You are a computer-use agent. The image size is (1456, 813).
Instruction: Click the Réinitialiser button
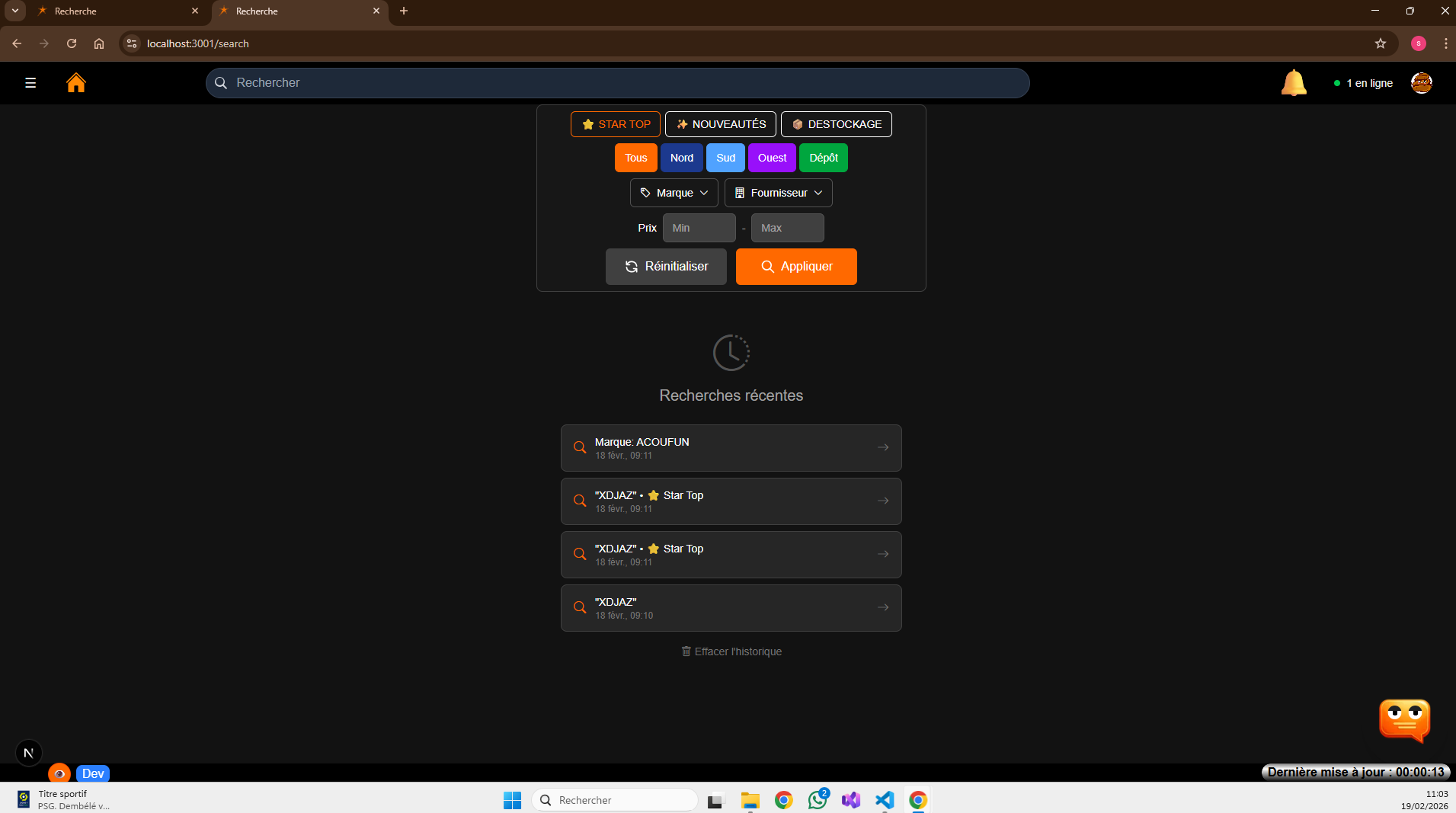pos(665,267)
